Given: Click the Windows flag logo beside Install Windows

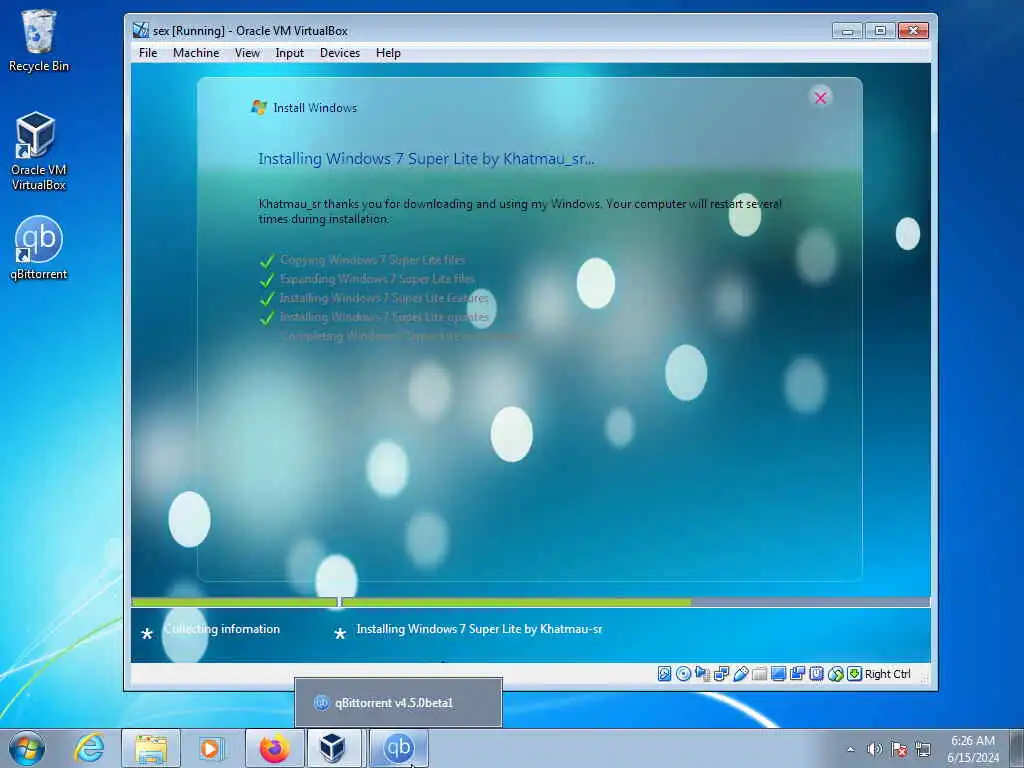Looking at the screenshot, I should point(259,108).
